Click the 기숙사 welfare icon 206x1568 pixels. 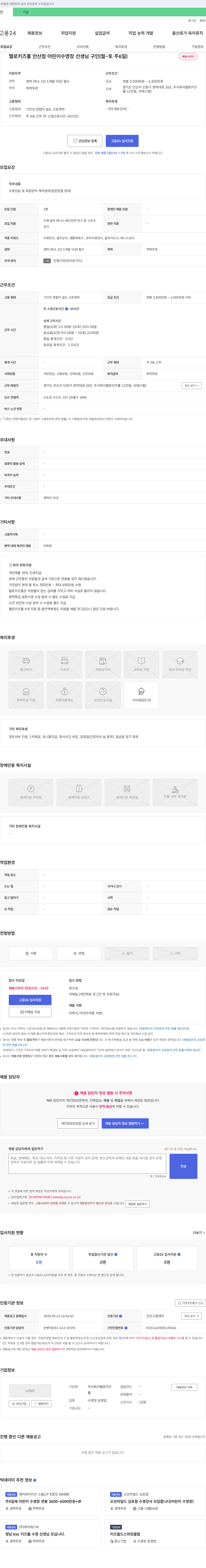pos(64,665)
